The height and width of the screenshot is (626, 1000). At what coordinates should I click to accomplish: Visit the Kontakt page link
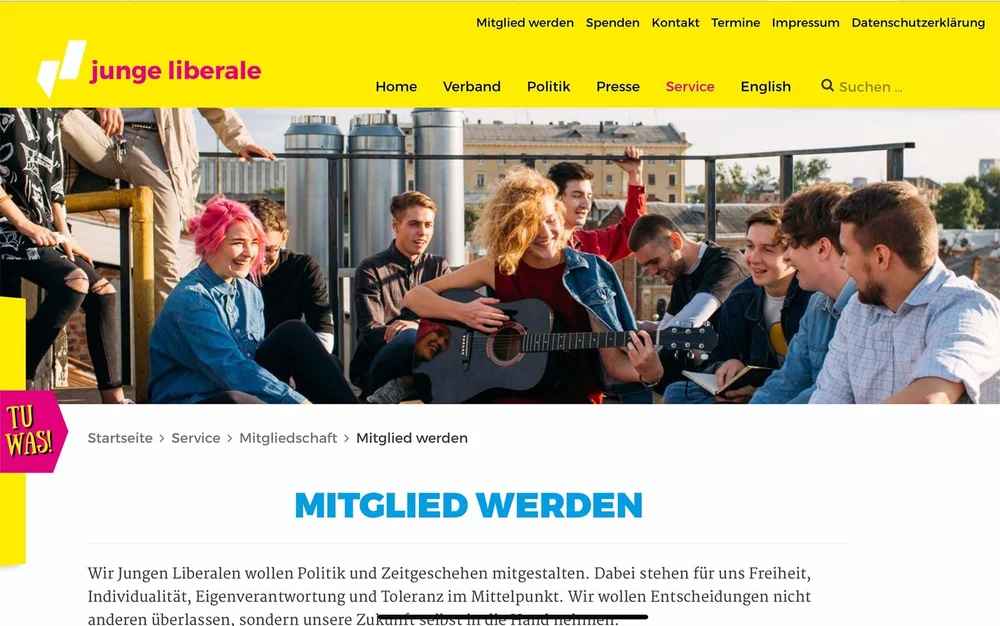tap(675, 23)
